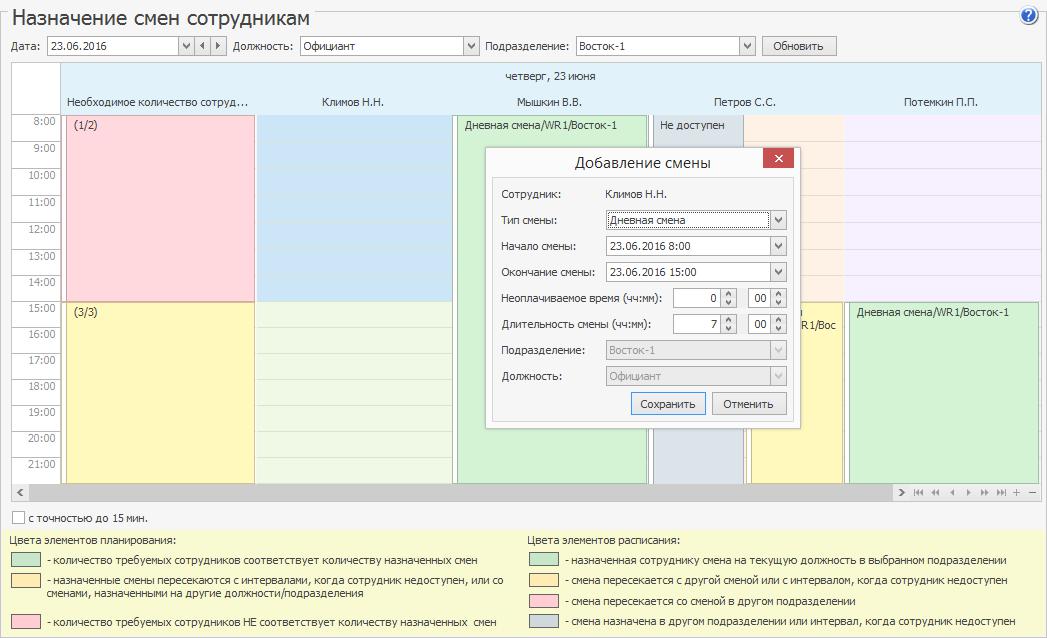The height and width of the screenshot is (638, 1047).
Task: Expand the 'Тип смены' dropdown
Action: tap(778, 220)
